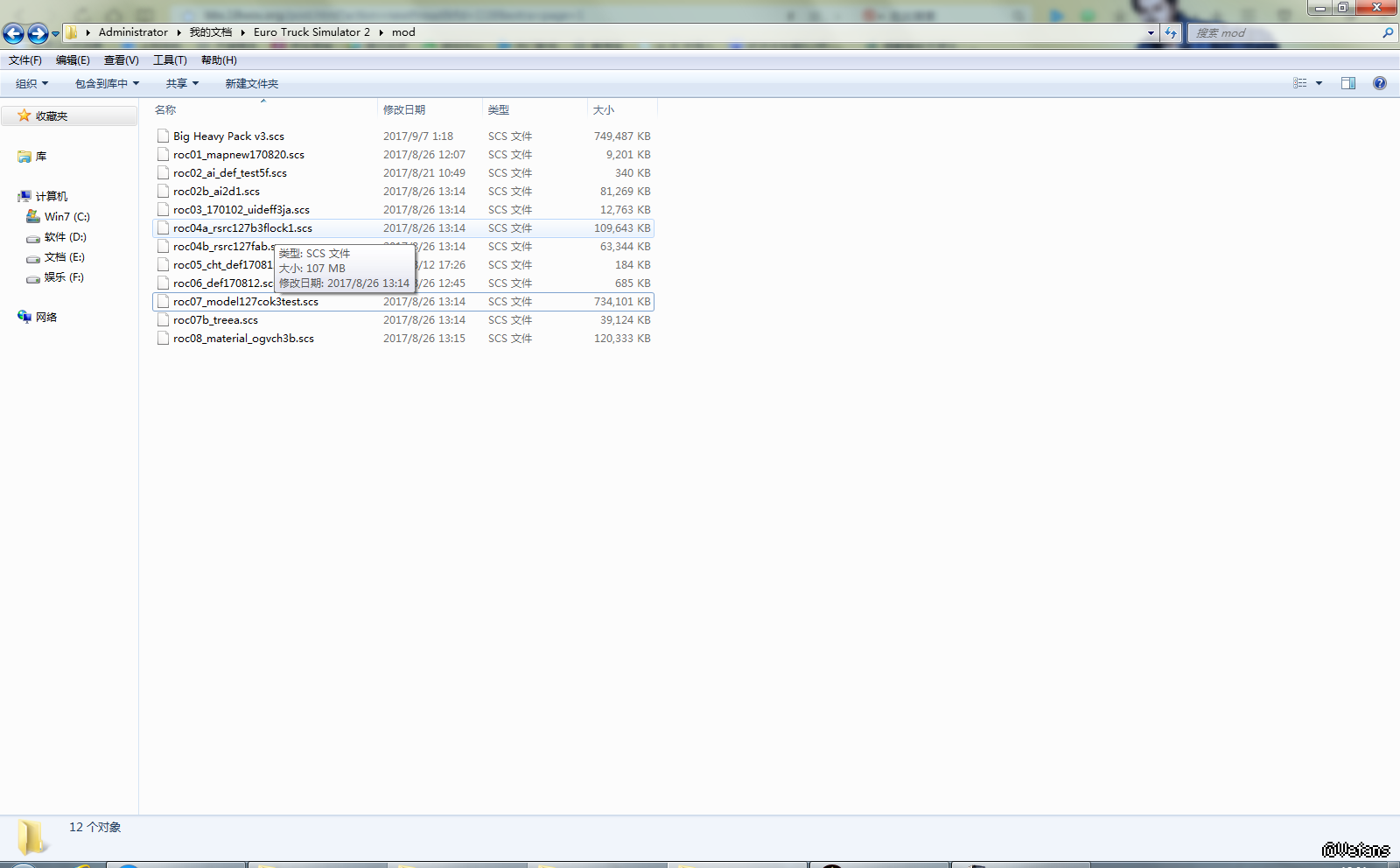
Task: Select file roc02_ai_def_test5f.scs
Action: (403, 173)
